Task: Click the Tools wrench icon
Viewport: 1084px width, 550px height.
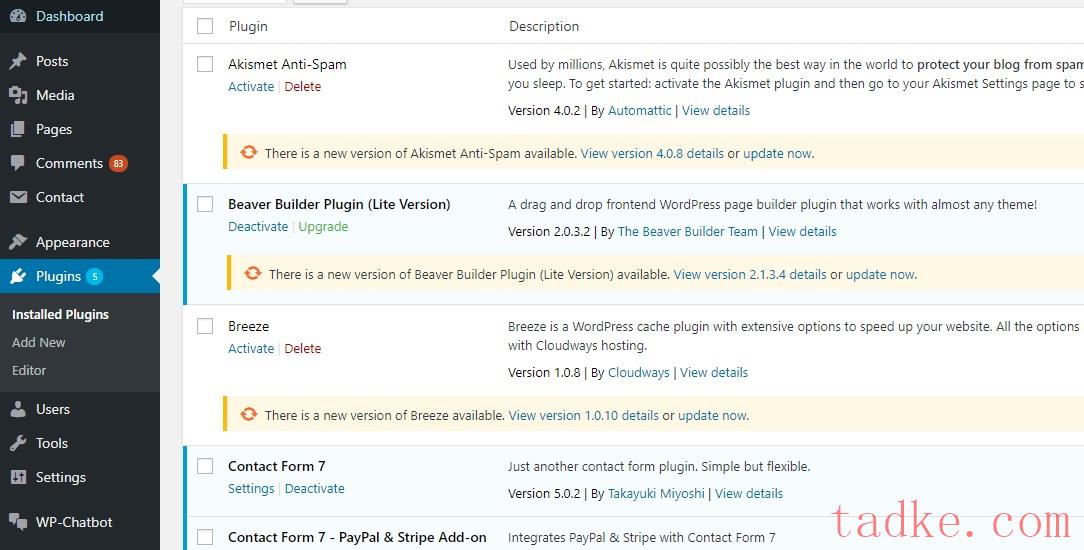Action: 18,443
